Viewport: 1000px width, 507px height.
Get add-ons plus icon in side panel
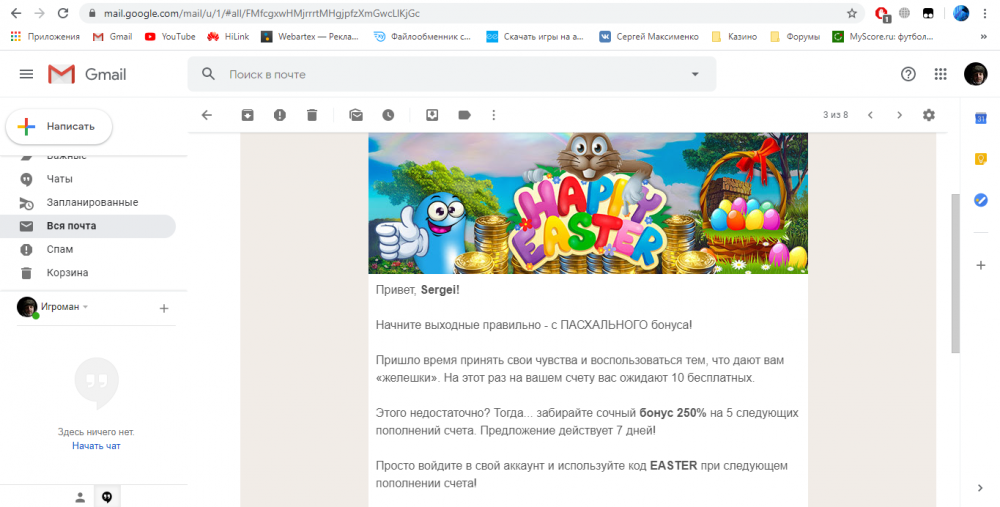(981, 265)
